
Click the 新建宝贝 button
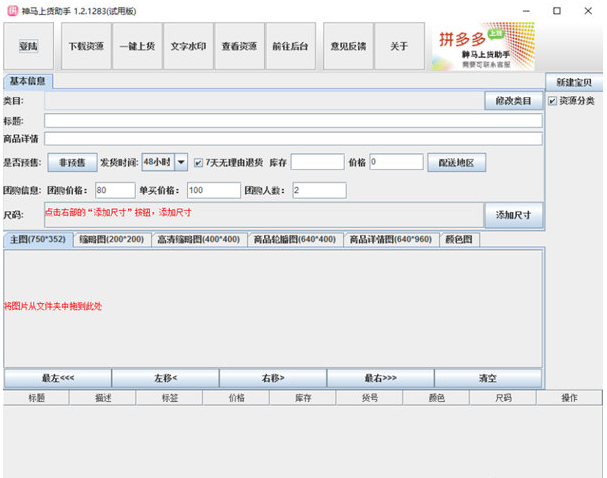point(574,82)
